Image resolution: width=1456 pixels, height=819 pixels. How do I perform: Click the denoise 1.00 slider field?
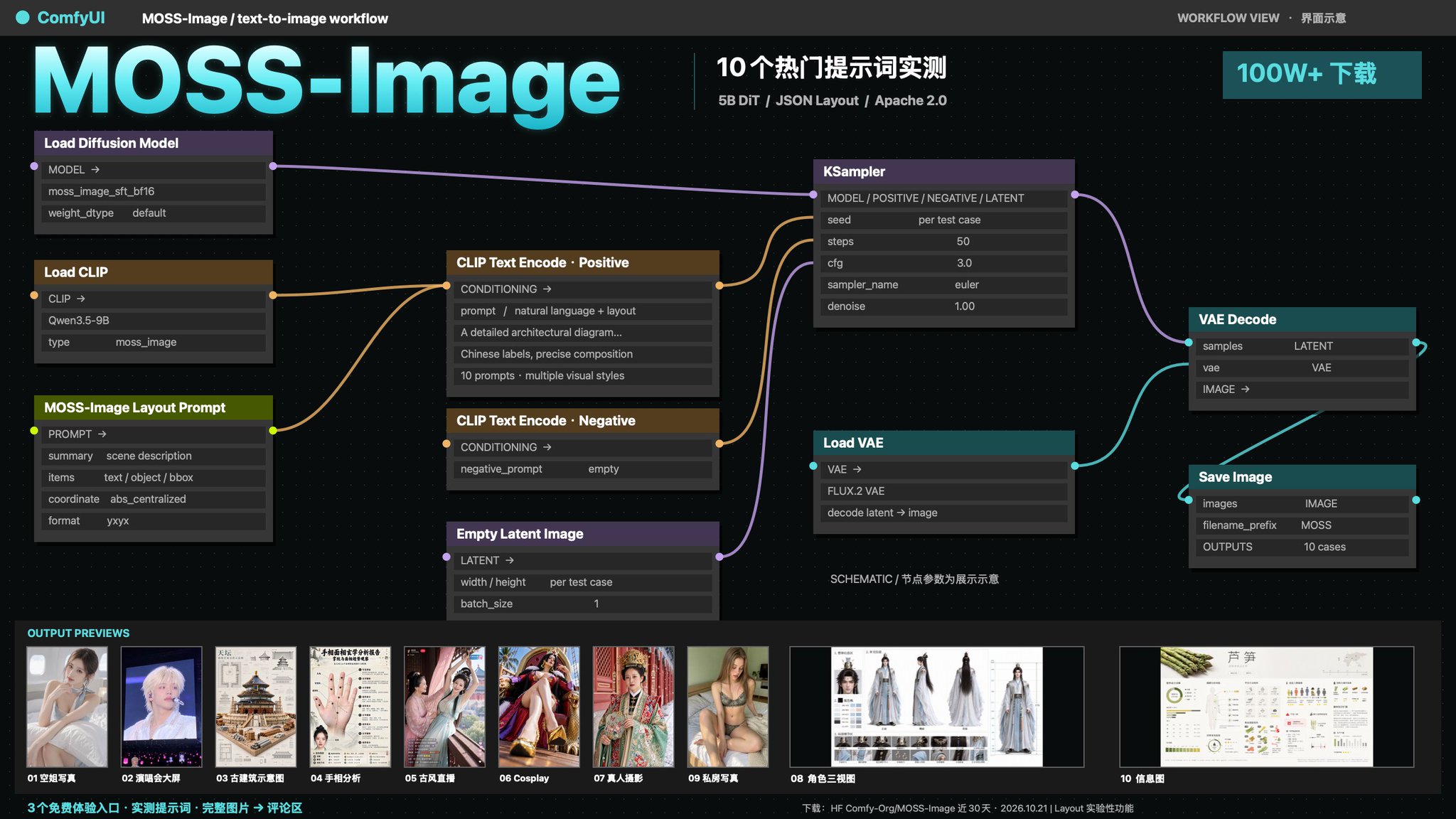pyautogui.click(x=944, y=306)
